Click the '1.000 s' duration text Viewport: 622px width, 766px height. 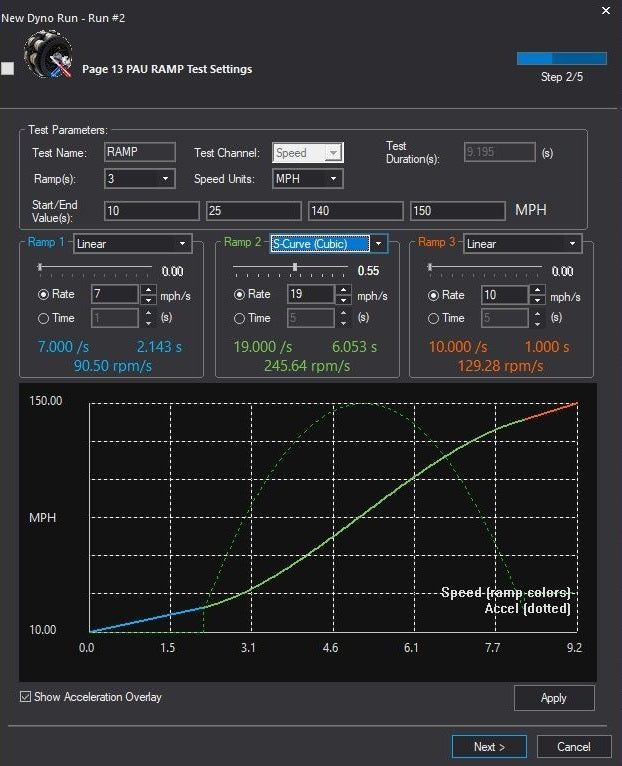(547, 347)
